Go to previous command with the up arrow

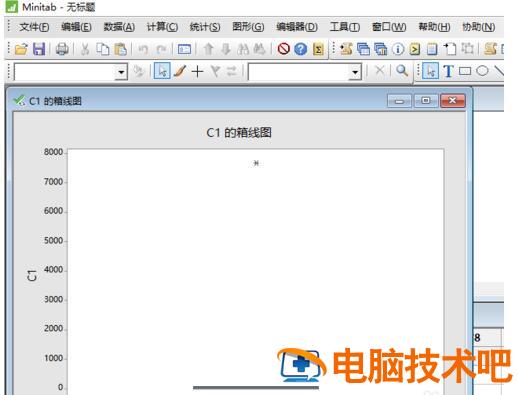209,49
